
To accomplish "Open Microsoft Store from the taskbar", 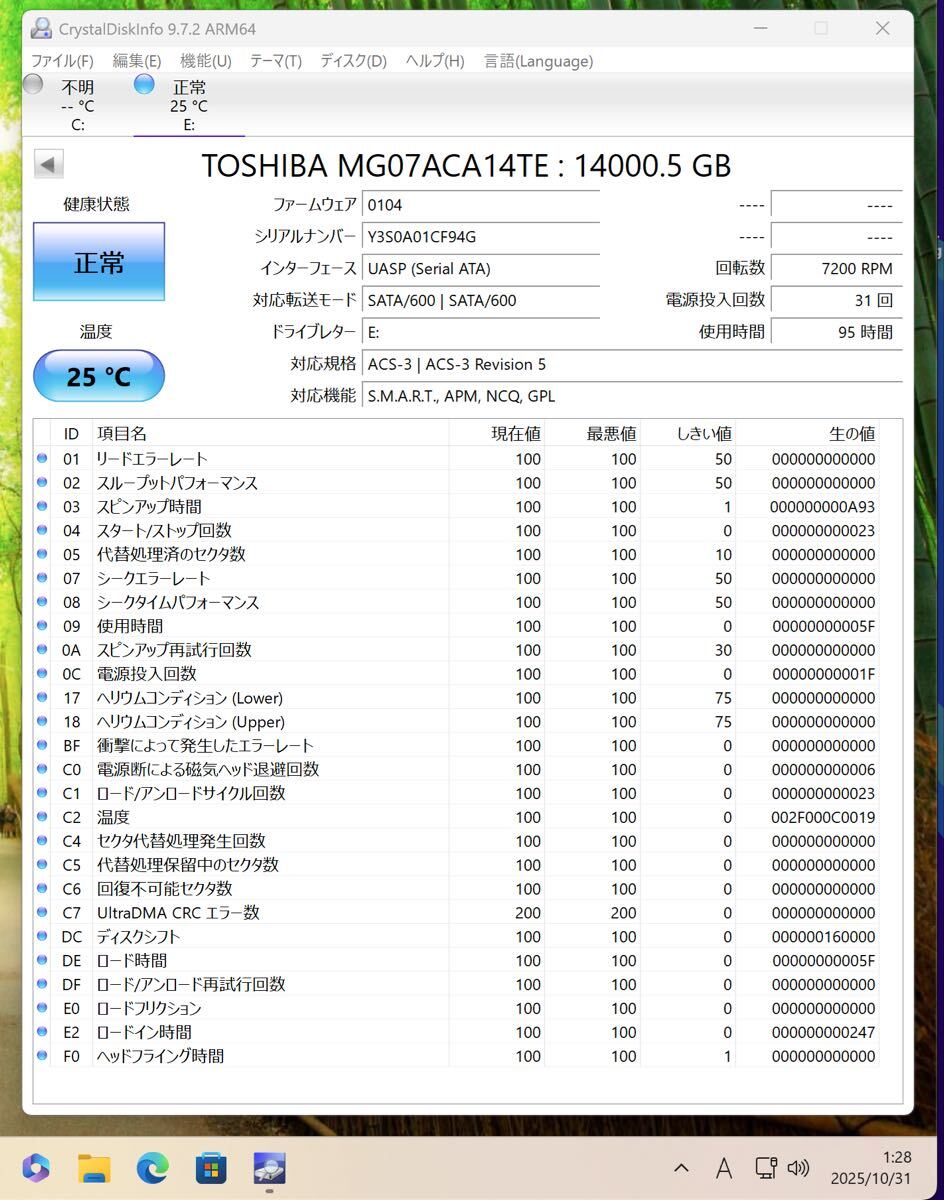I will click(x=210, y=1167).
